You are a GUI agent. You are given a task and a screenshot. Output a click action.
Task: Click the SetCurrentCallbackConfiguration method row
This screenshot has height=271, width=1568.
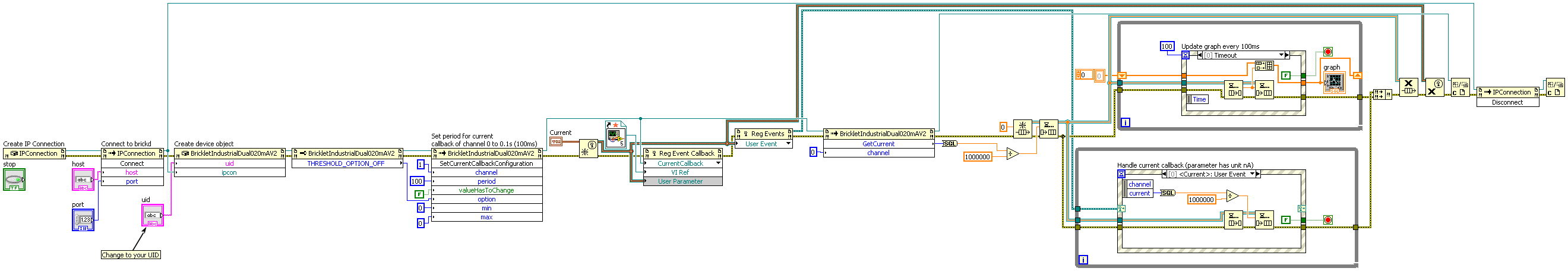pyautogui.click(x=486, y=163)
